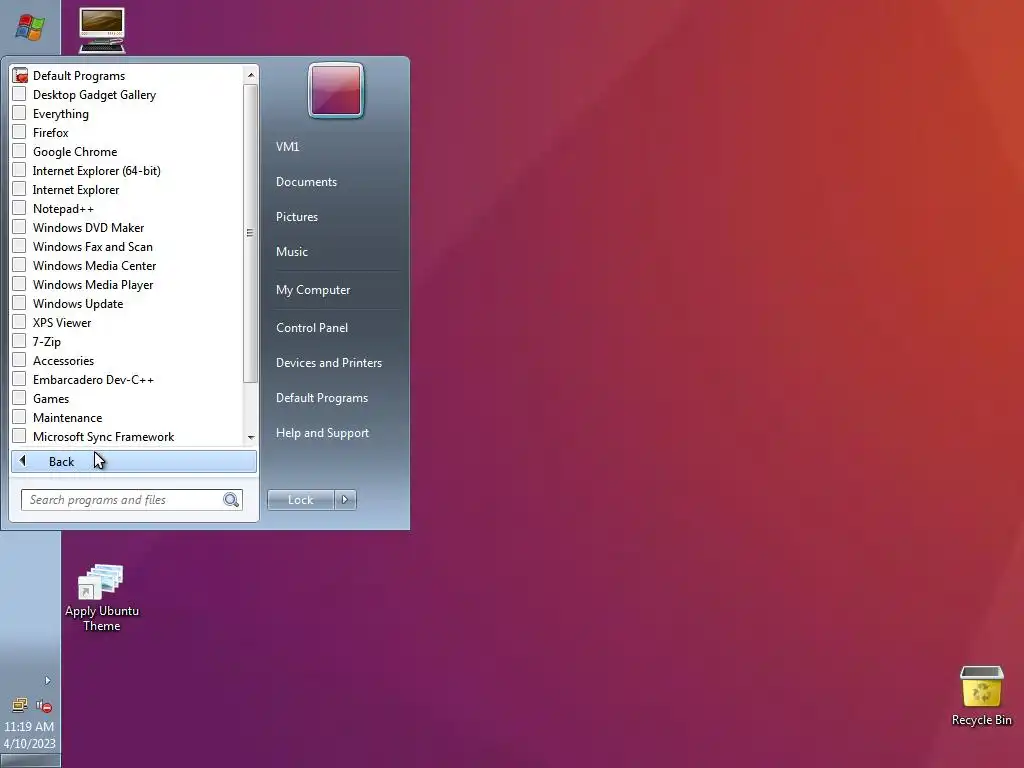Image resolution: width=1024 pixels, height=768 pixels.
Task: Select the Apply Ubuntu Theme desktop shortcut
Action: click(101, 597)
